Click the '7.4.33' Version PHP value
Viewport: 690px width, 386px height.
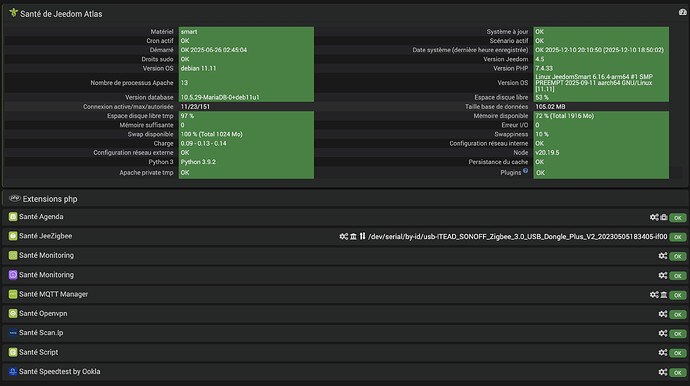[544, 68]
